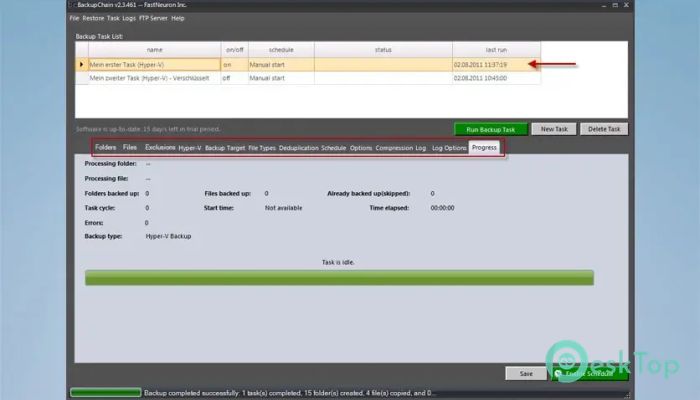Screen dimensions: 700x400
Task: Click the green task progress bar
Action: [339, 277]
